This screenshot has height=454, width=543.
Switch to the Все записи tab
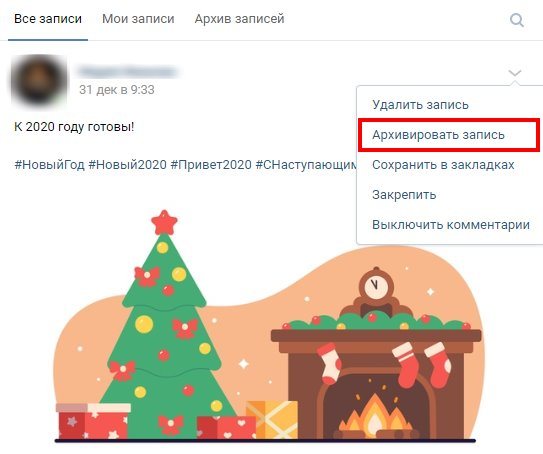[48, 19]
